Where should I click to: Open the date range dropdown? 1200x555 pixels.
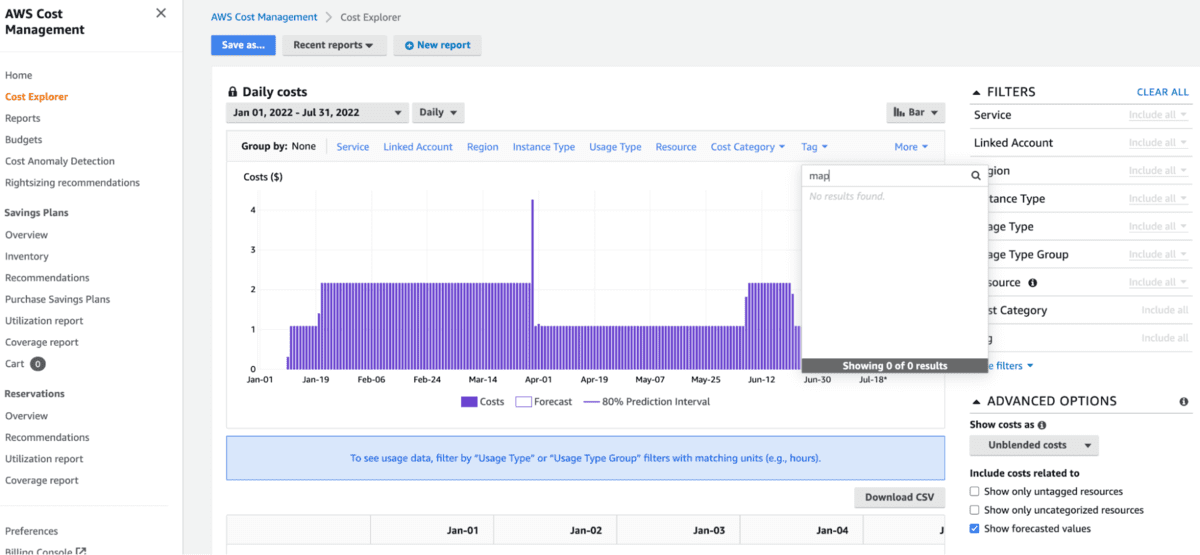pos(317,113)
